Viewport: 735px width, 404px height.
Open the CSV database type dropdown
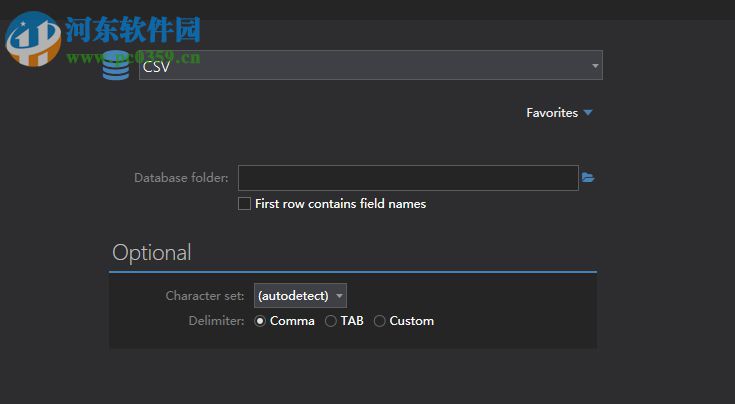point(370,65)
